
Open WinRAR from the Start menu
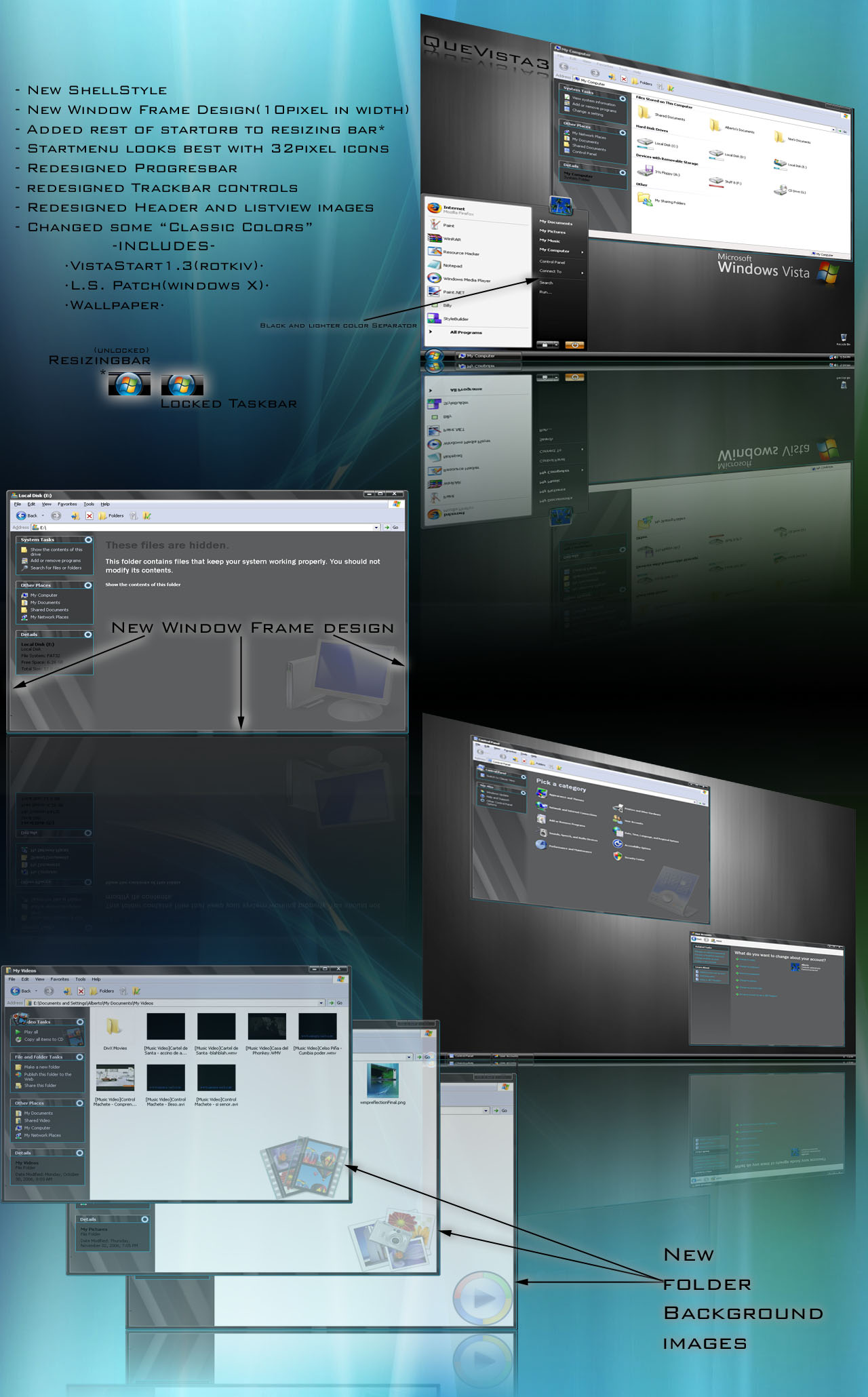(446, 239)
